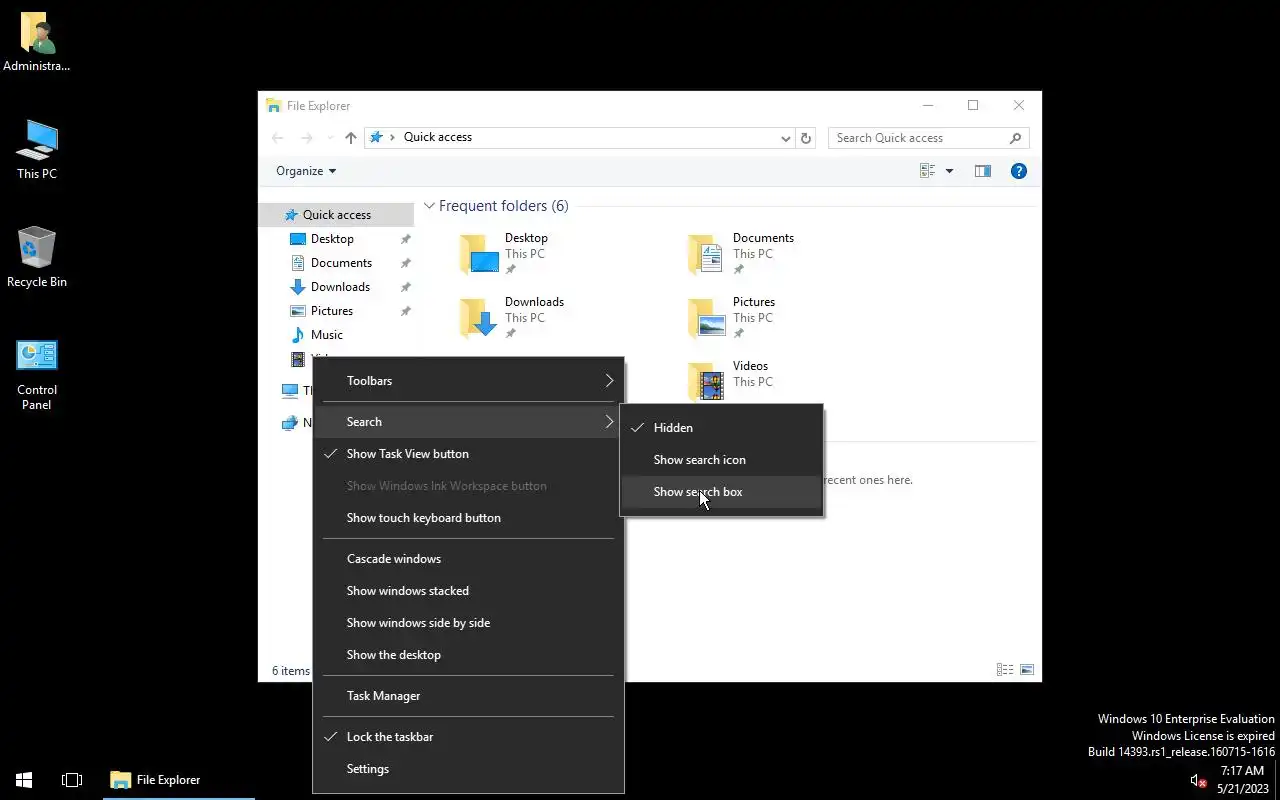Click the 6 items status text
Screen dimensions: 1280x800
click(x=291, y=671)
